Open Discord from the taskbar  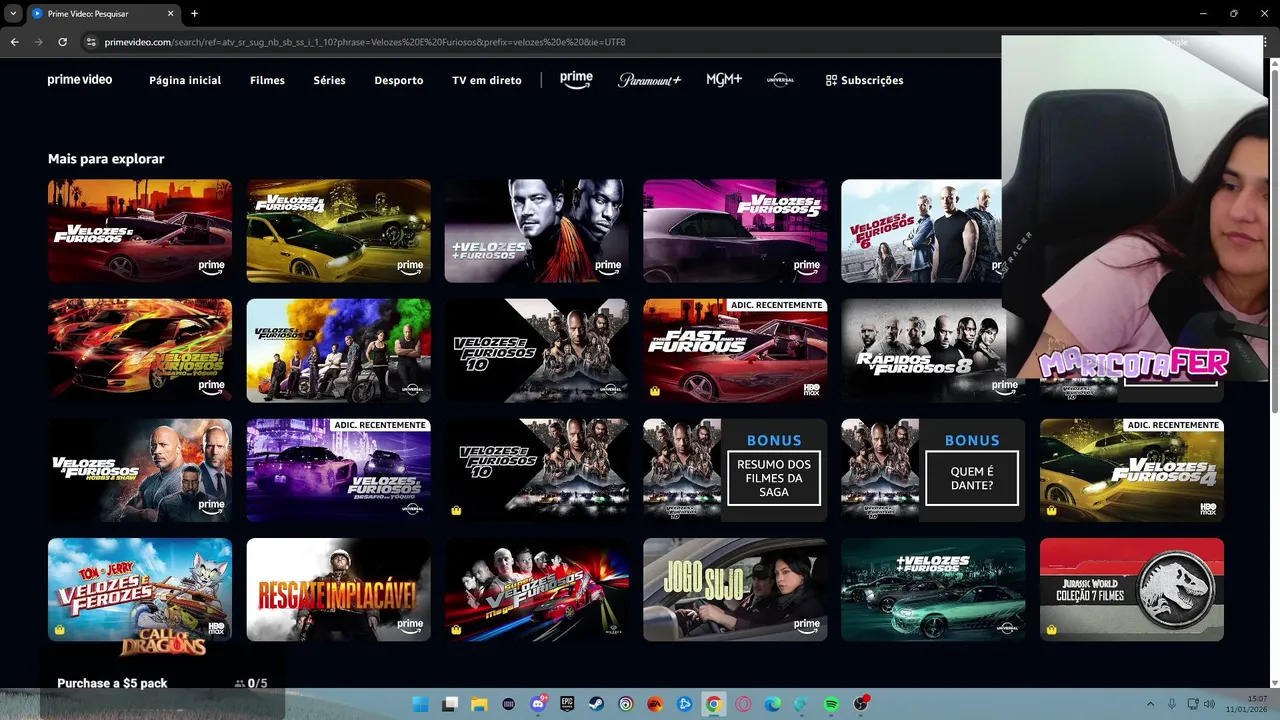pyautogui.click(x=538, y=704)
